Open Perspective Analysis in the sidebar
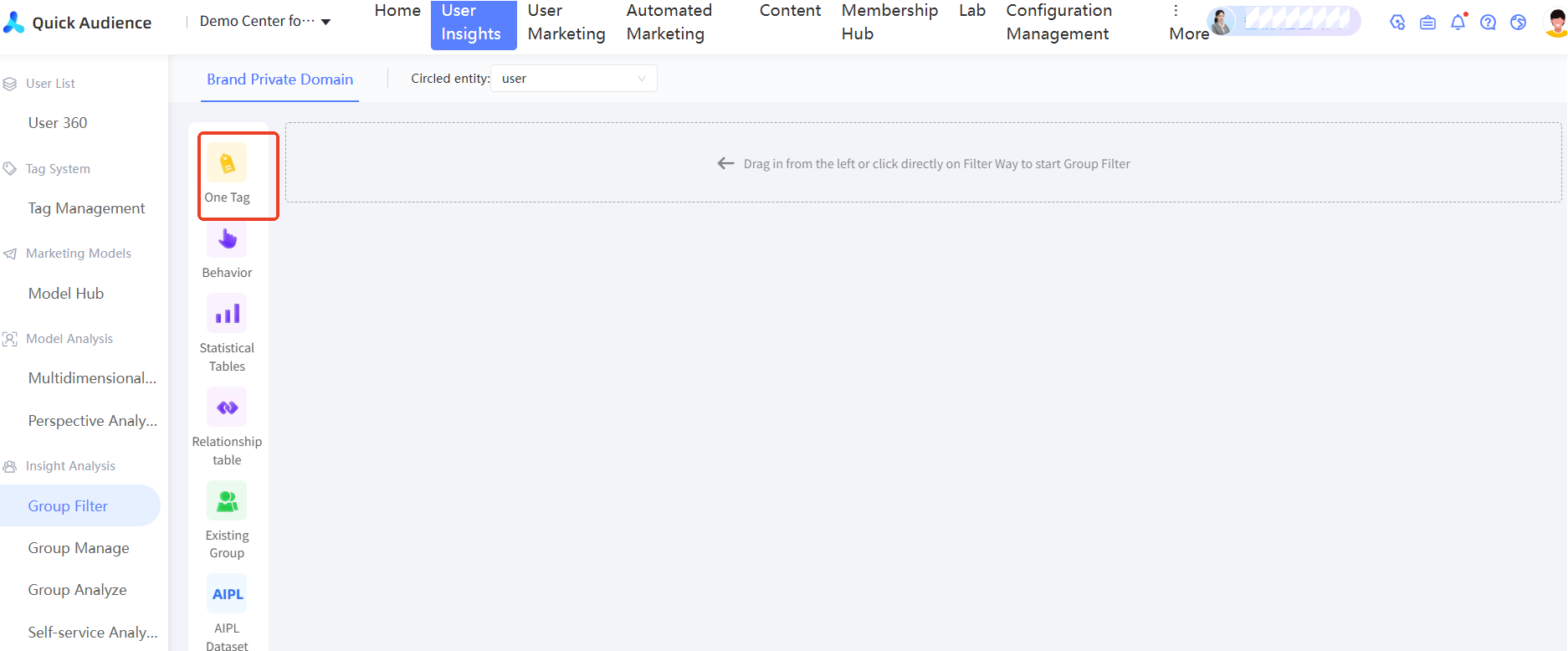This screenshot has width=1568, height=651. [x=92, y=421]
